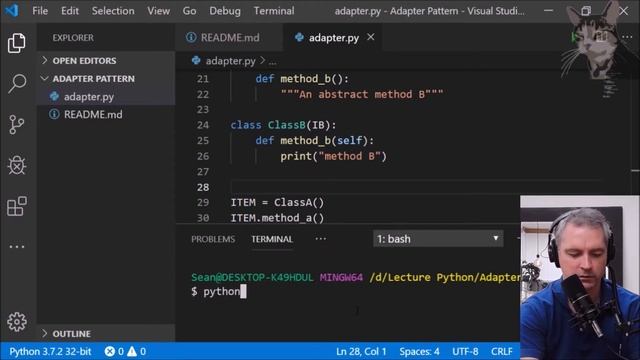The height and width of the screenshot is (360, 640).
Task: Click the terminal path '/d/Lecture Python/Adapter'
Action: (x=445, y=278)
